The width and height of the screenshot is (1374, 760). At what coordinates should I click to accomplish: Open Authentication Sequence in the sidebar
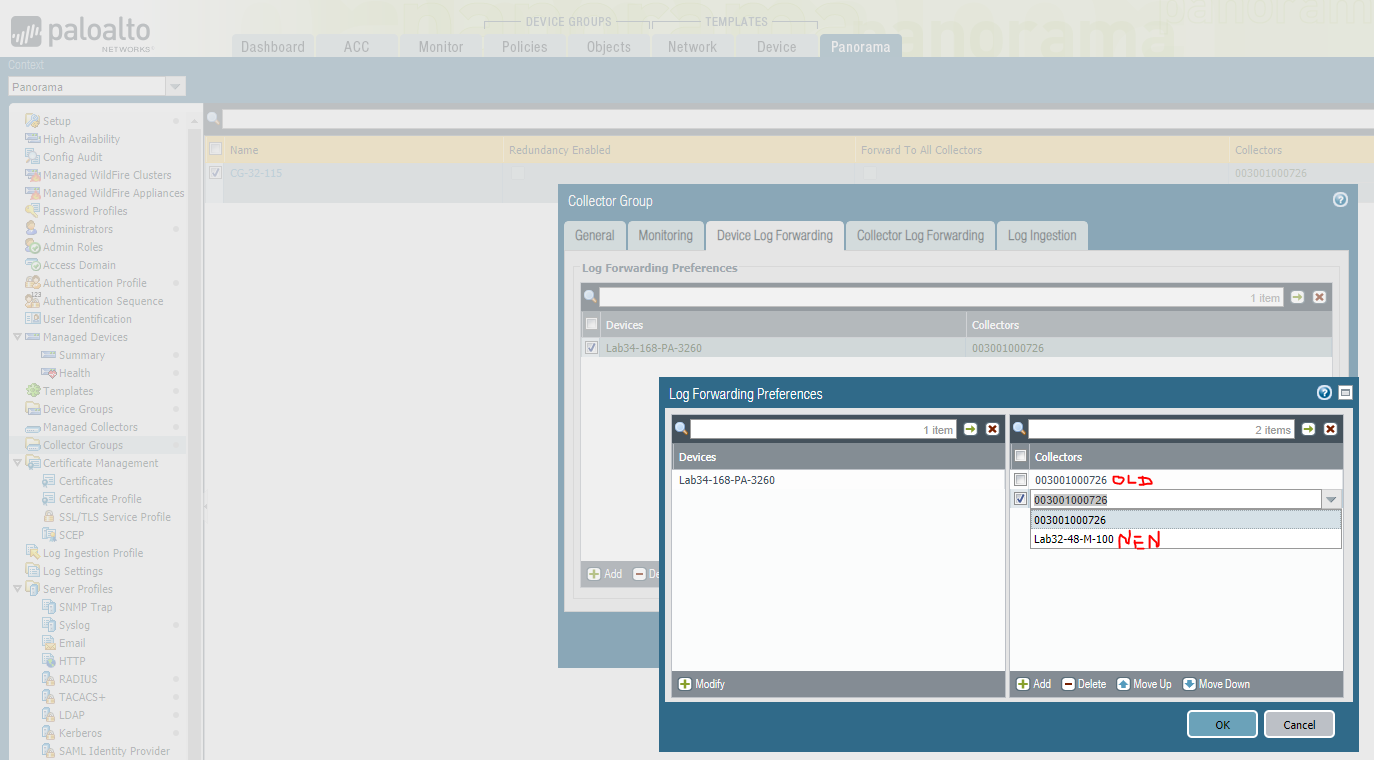[103, 301]
